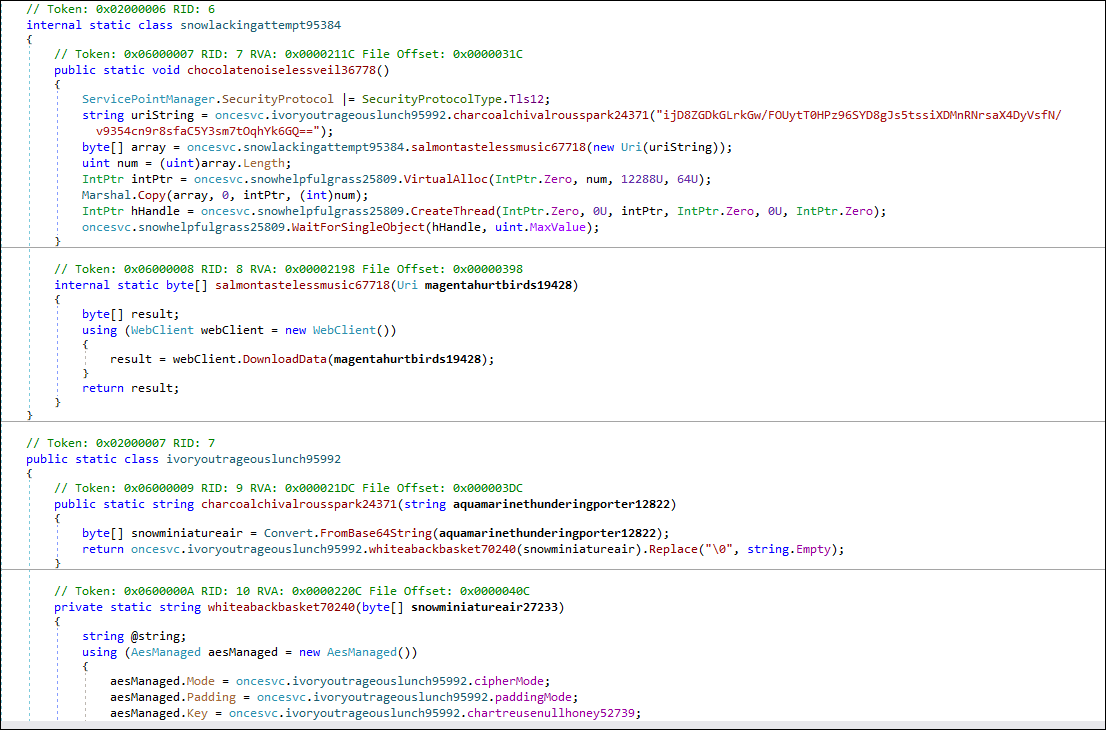Click the paddingMode field reference
The image size is (1106, 730).
pos(533,698)
